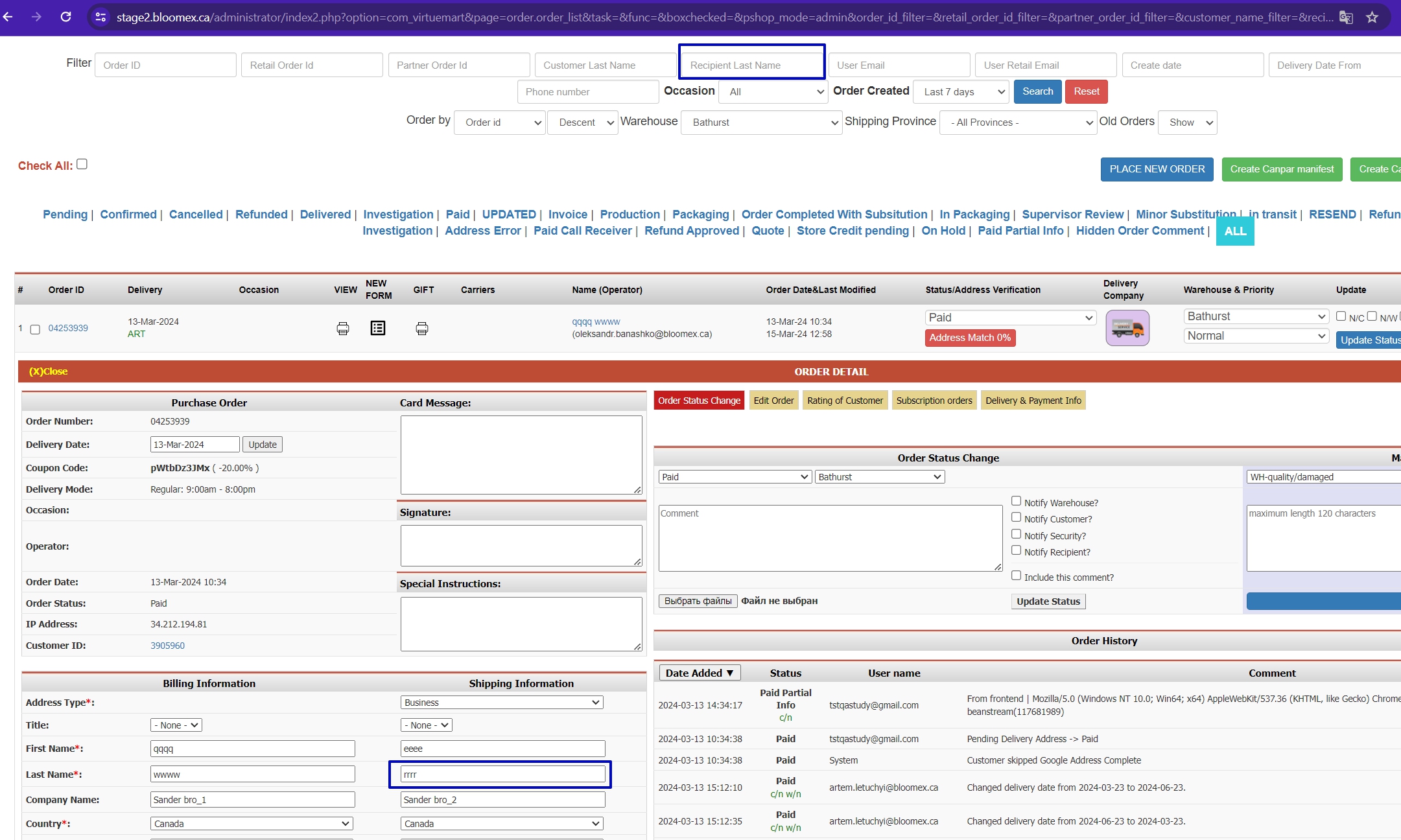Click the delivery company truck icon
Viewport: 1401px width, 840px height.
coord(1127,328)
